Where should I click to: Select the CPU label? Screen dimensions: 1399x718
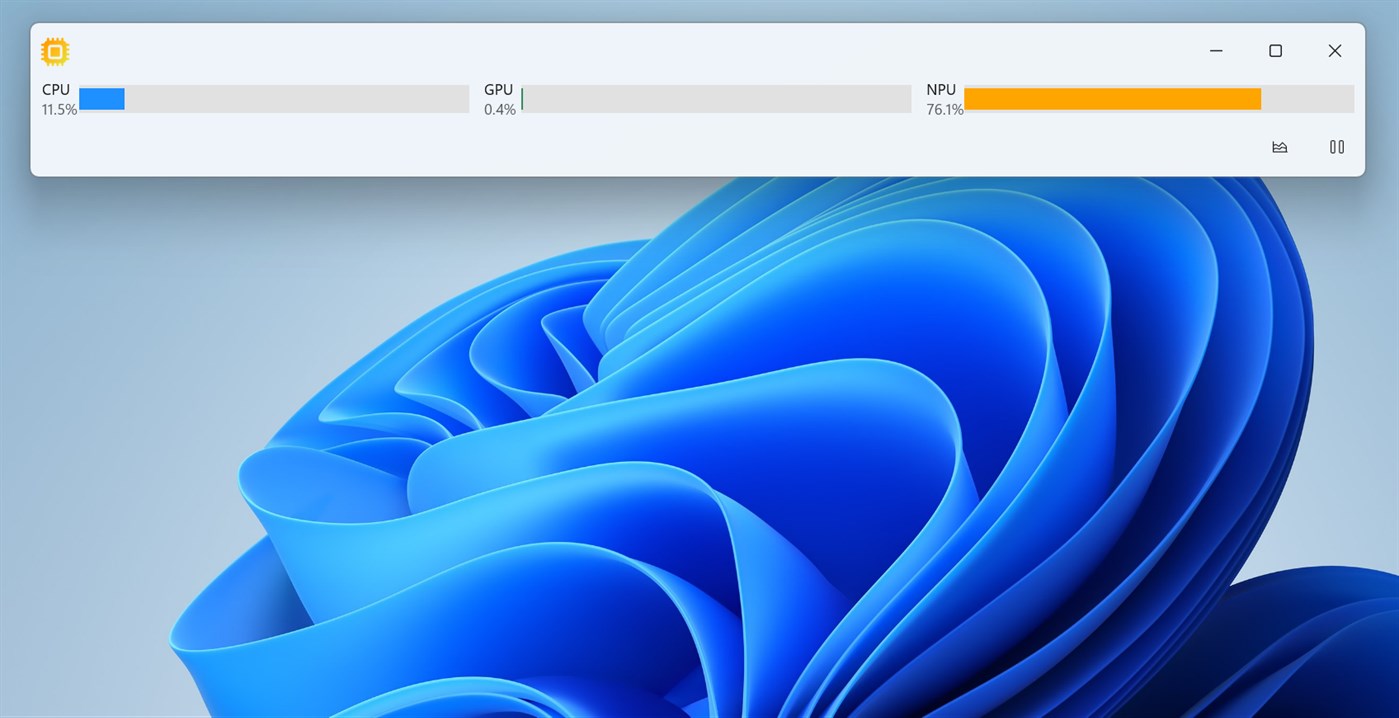tap(56, 90)
